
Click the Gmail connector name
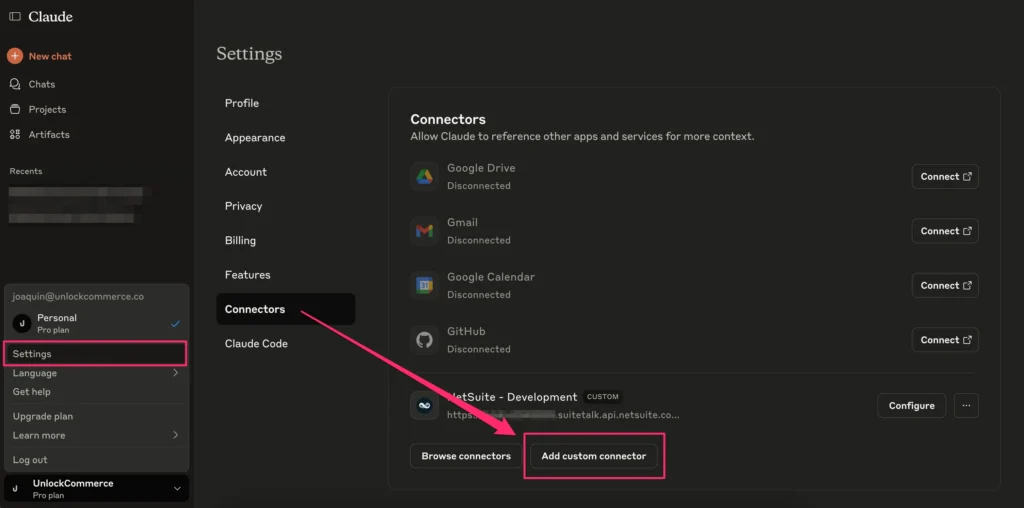tap(462, 223)
